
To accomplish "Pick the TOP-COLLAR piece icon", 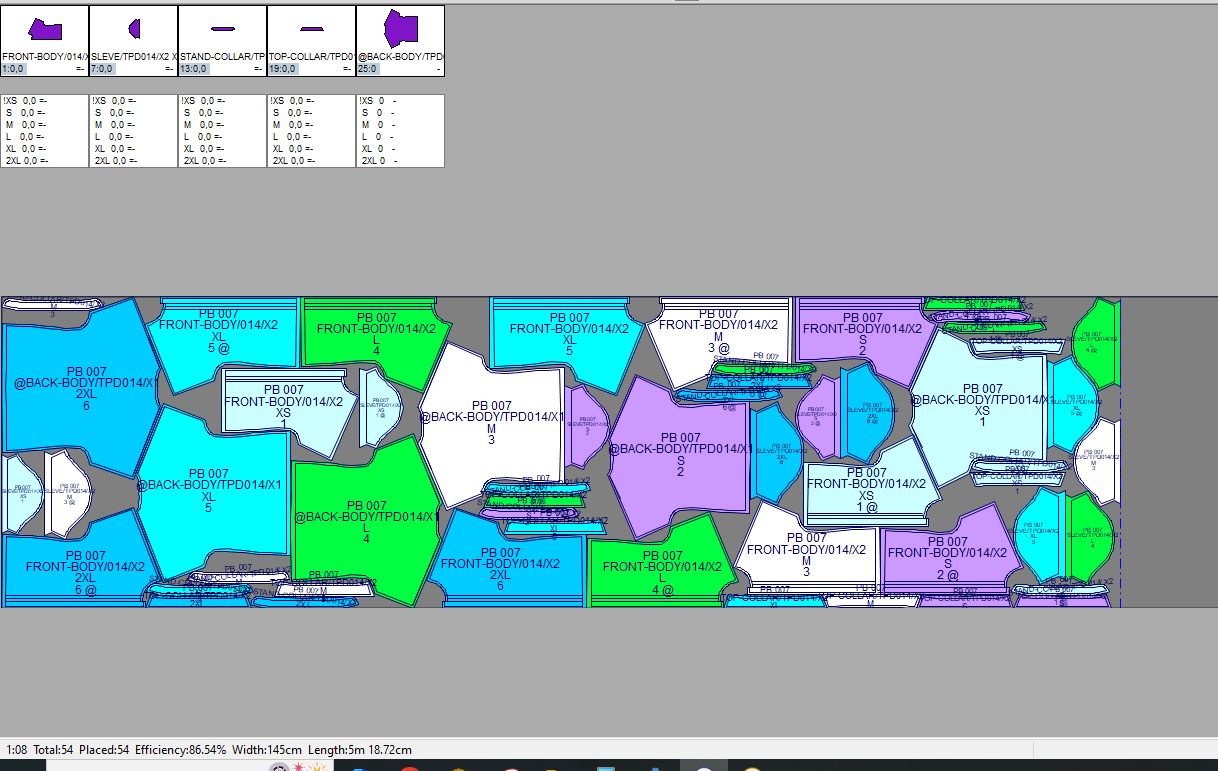I will pos(311,30).
